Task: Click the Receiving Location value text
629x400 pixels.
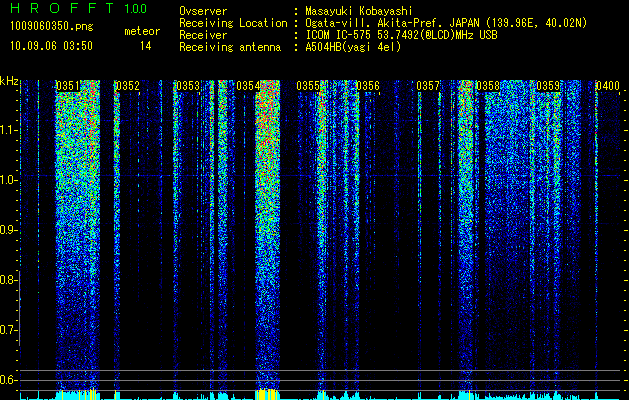Action: click(446, 23)
